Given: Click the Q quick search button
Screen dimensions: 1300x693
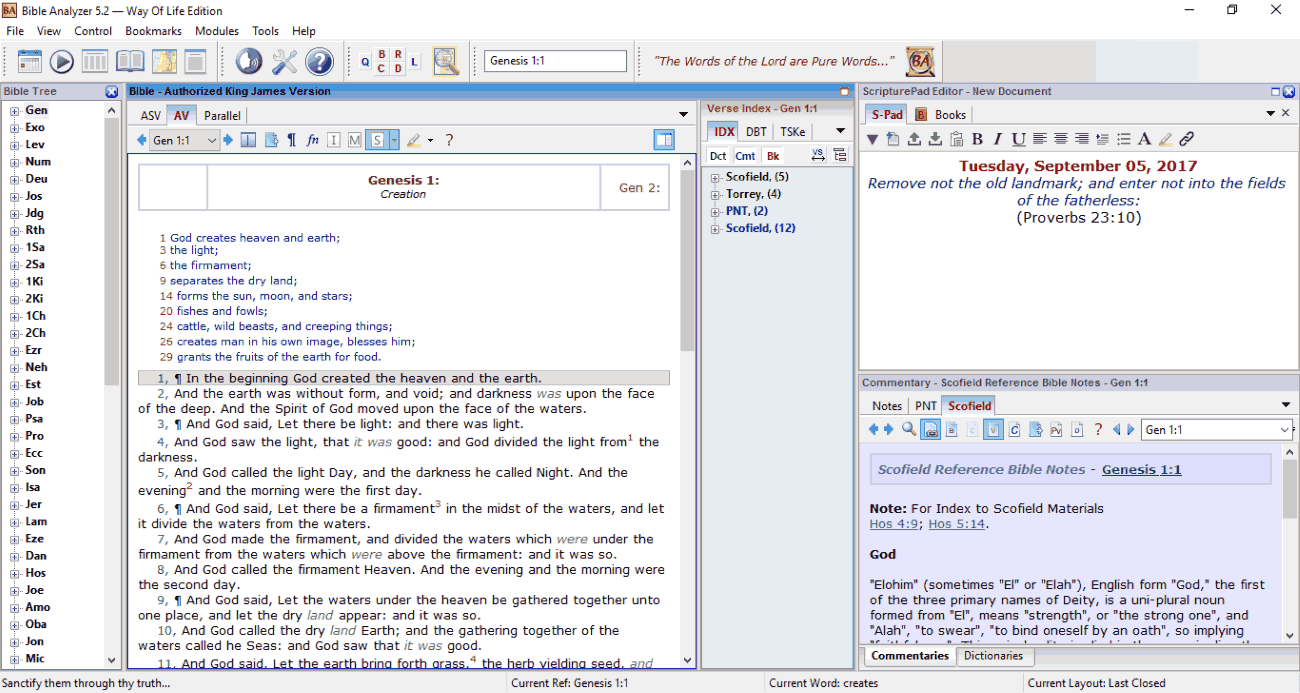Looking at the screenshot, I should (365, 63).
